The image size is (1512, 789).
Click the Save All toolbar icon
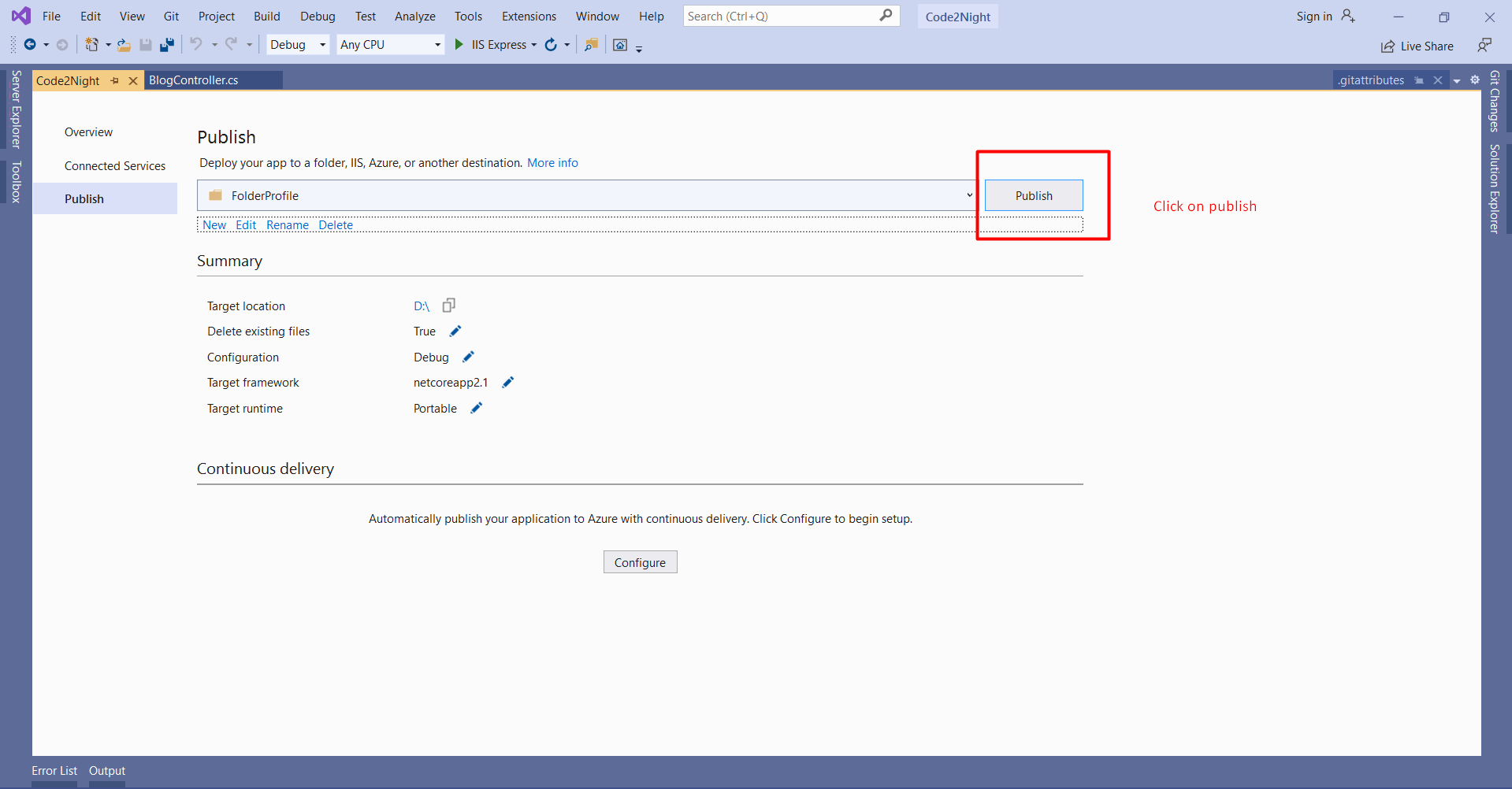[167, 45]
